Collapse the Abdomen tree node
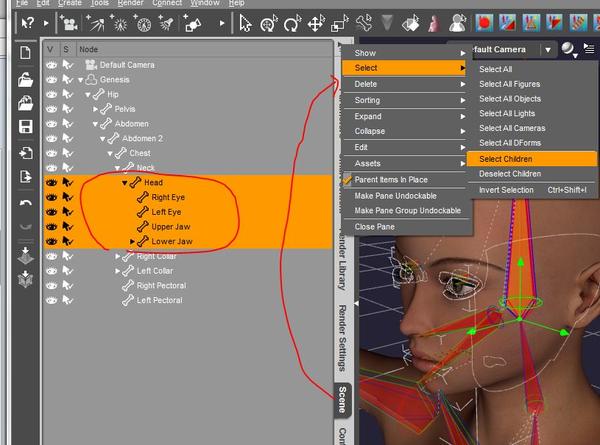 [x=95, y=124]
